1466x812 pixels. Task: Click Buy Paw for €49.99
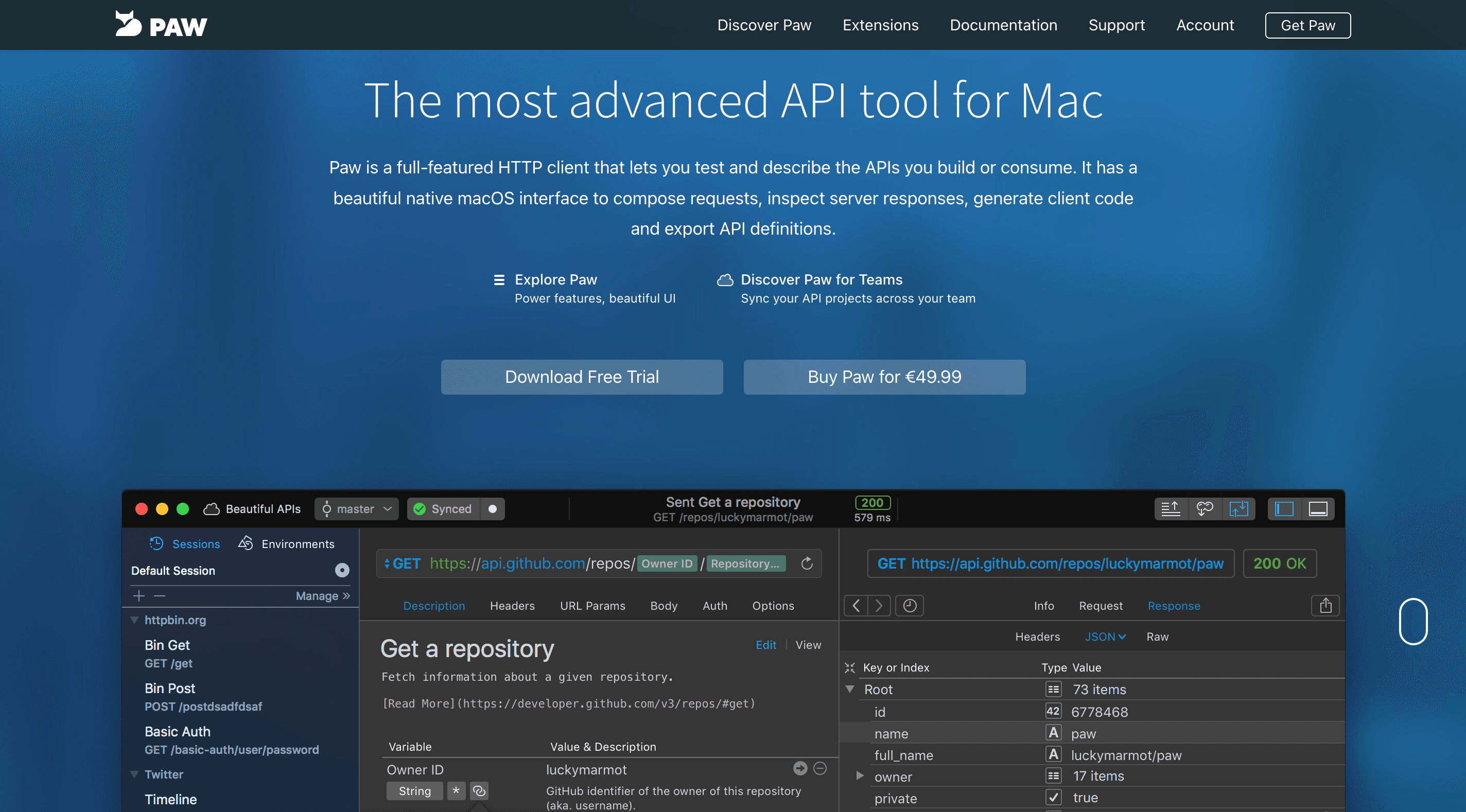tap(884, 377)
